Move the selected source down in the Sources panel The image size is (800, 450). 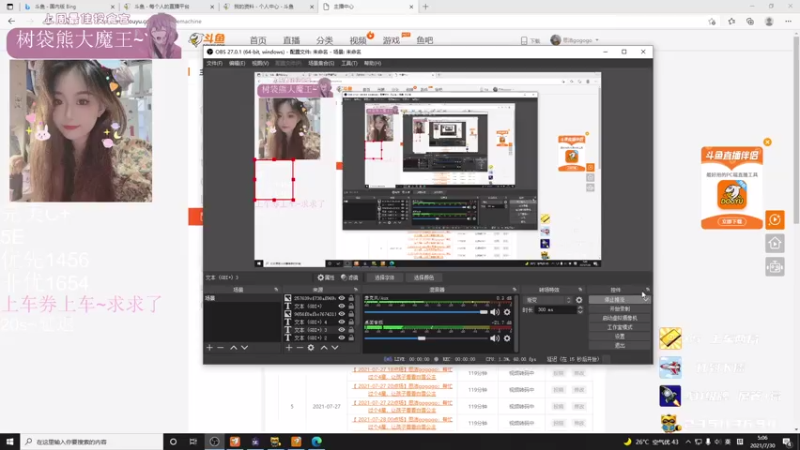(335, 347)
